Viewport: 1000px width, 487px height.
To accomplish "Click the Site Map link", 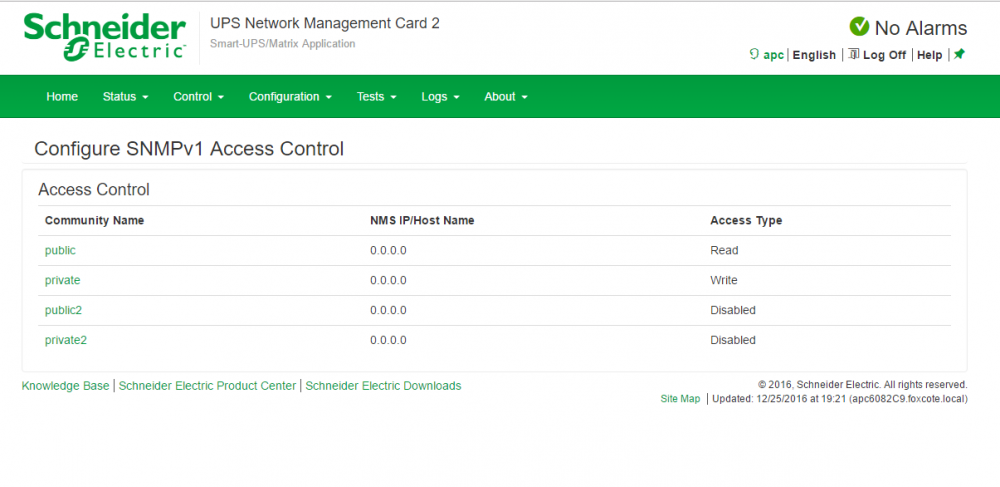I will pos(680,399).
